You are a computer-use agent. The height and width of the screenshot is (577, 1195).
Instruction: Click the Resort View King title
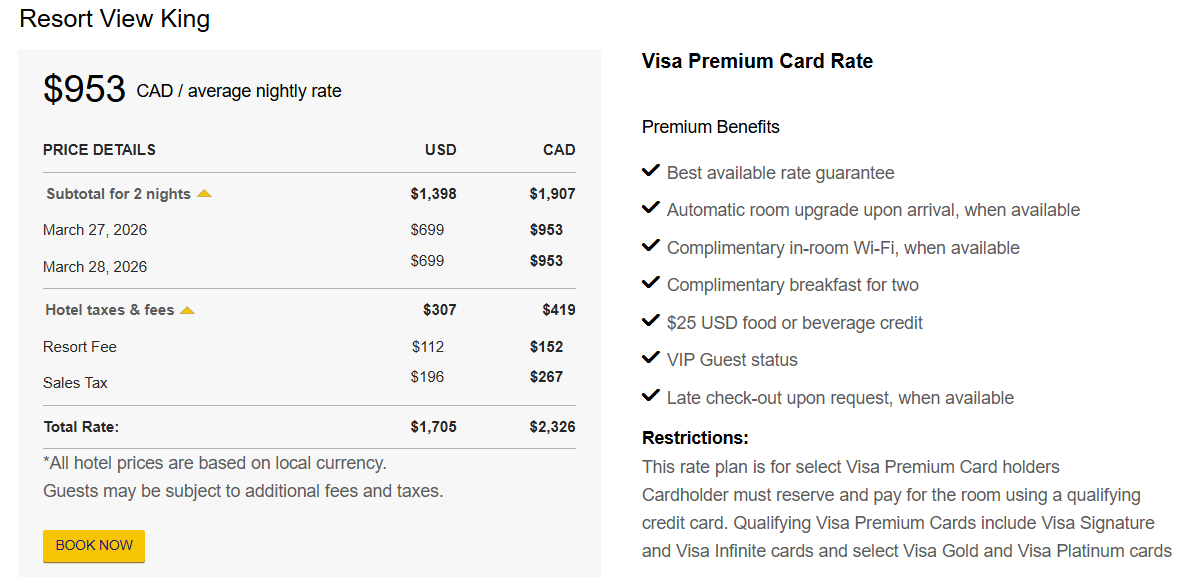(x=114, y=18)
